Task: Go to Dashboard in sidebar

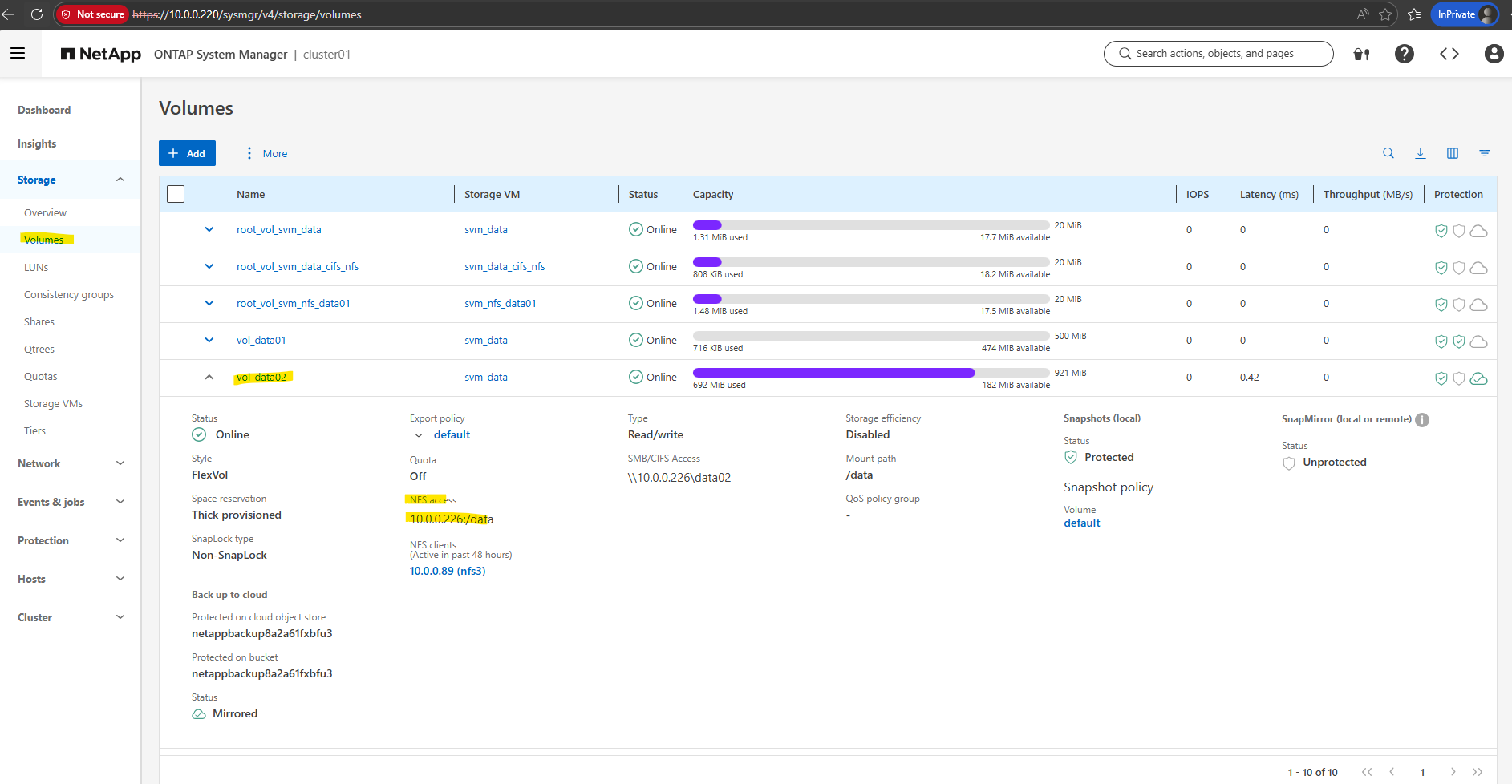Action: pos(44,110)
